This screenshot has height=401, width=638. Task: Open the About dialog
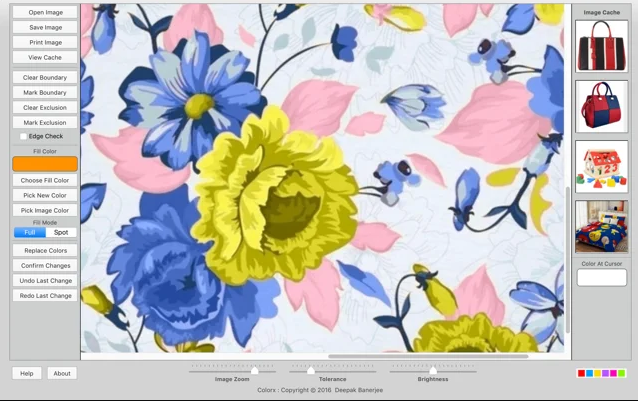[x=62, y=373]
